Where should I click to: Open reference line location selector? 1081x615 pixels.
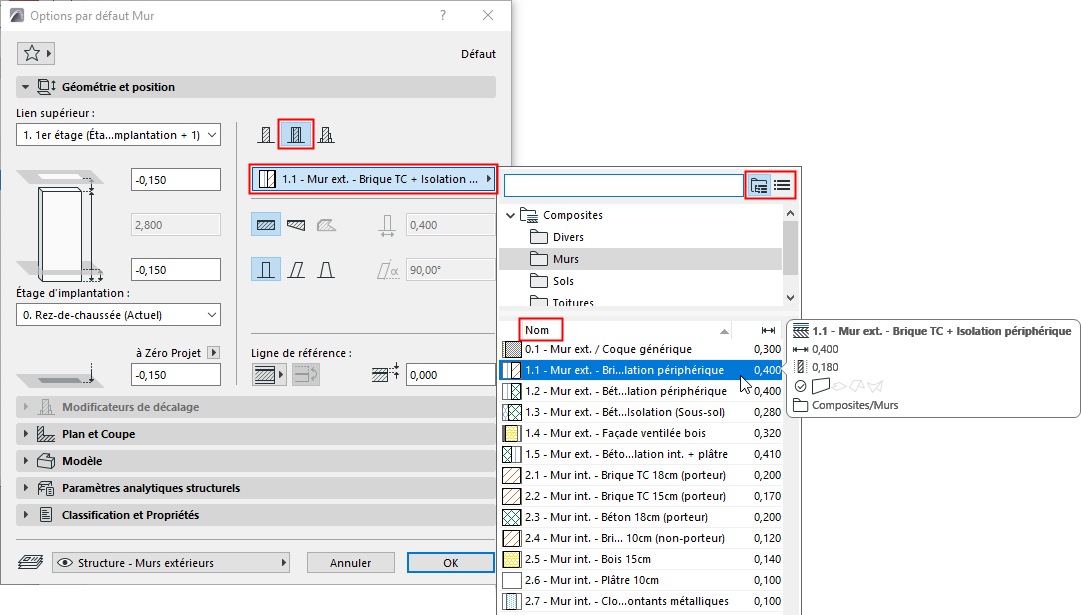click(x=269, y=375)
